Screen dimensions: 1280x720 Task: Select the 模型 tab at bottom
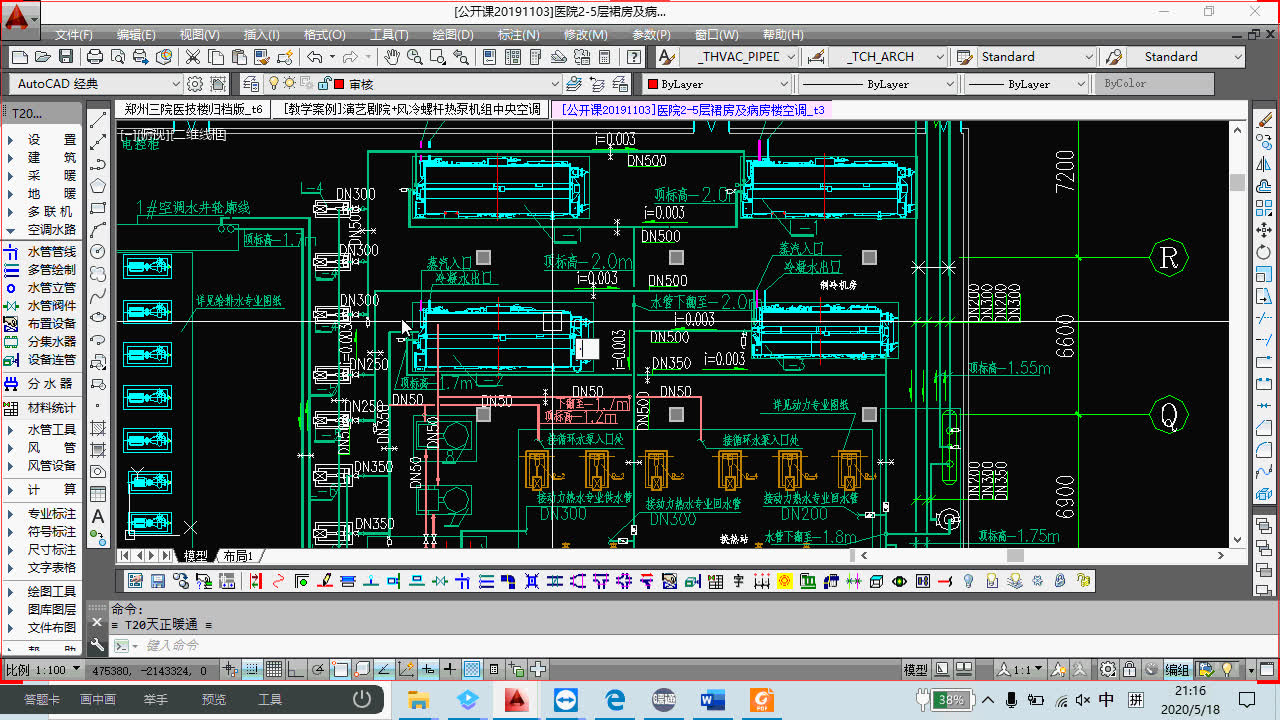coord(195,555)
